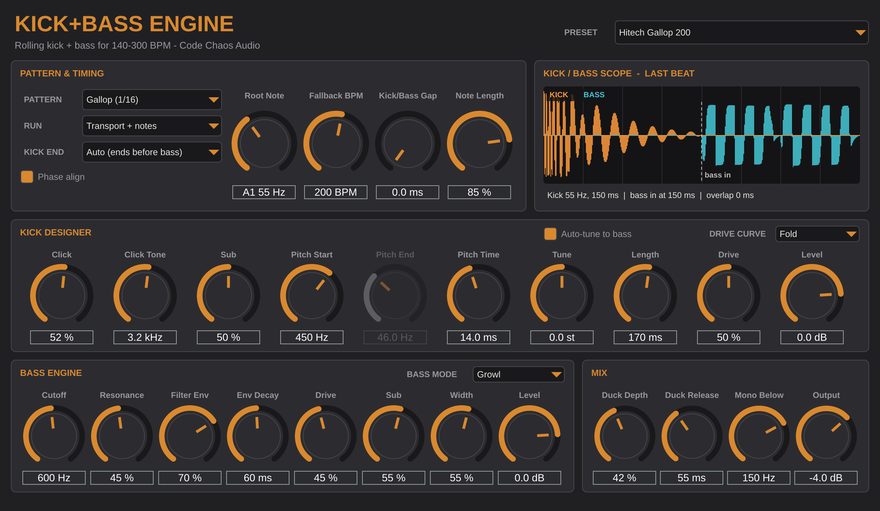880x511 pixels.
Task: Click the Note Length knob
Action: (x=479, y=142)
